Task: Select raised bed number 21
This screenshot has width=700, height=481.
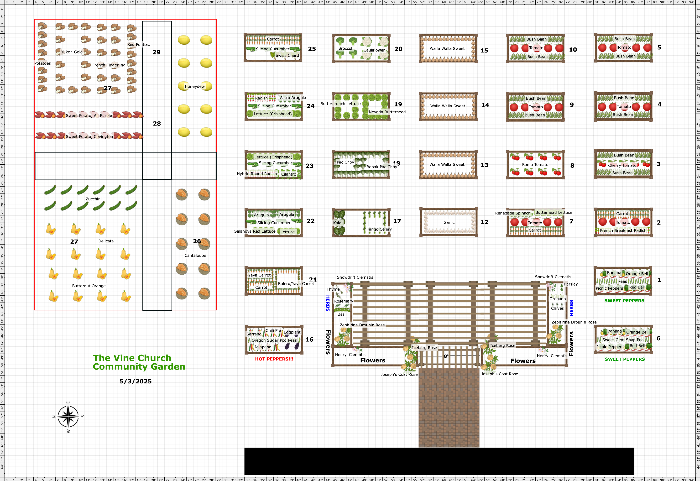Action: pos(274,281)
